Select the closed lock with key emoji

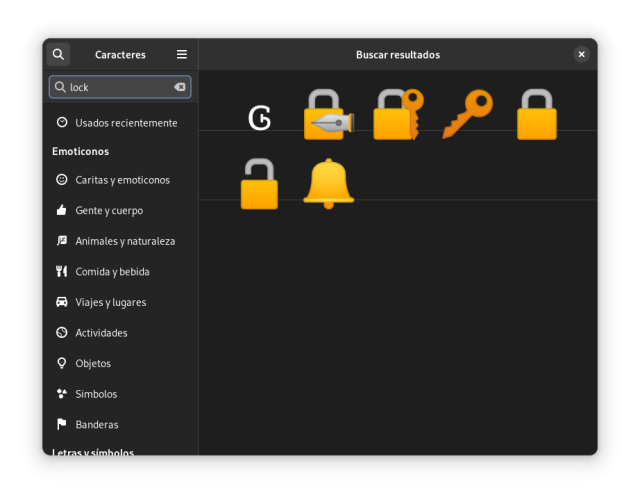397,115
